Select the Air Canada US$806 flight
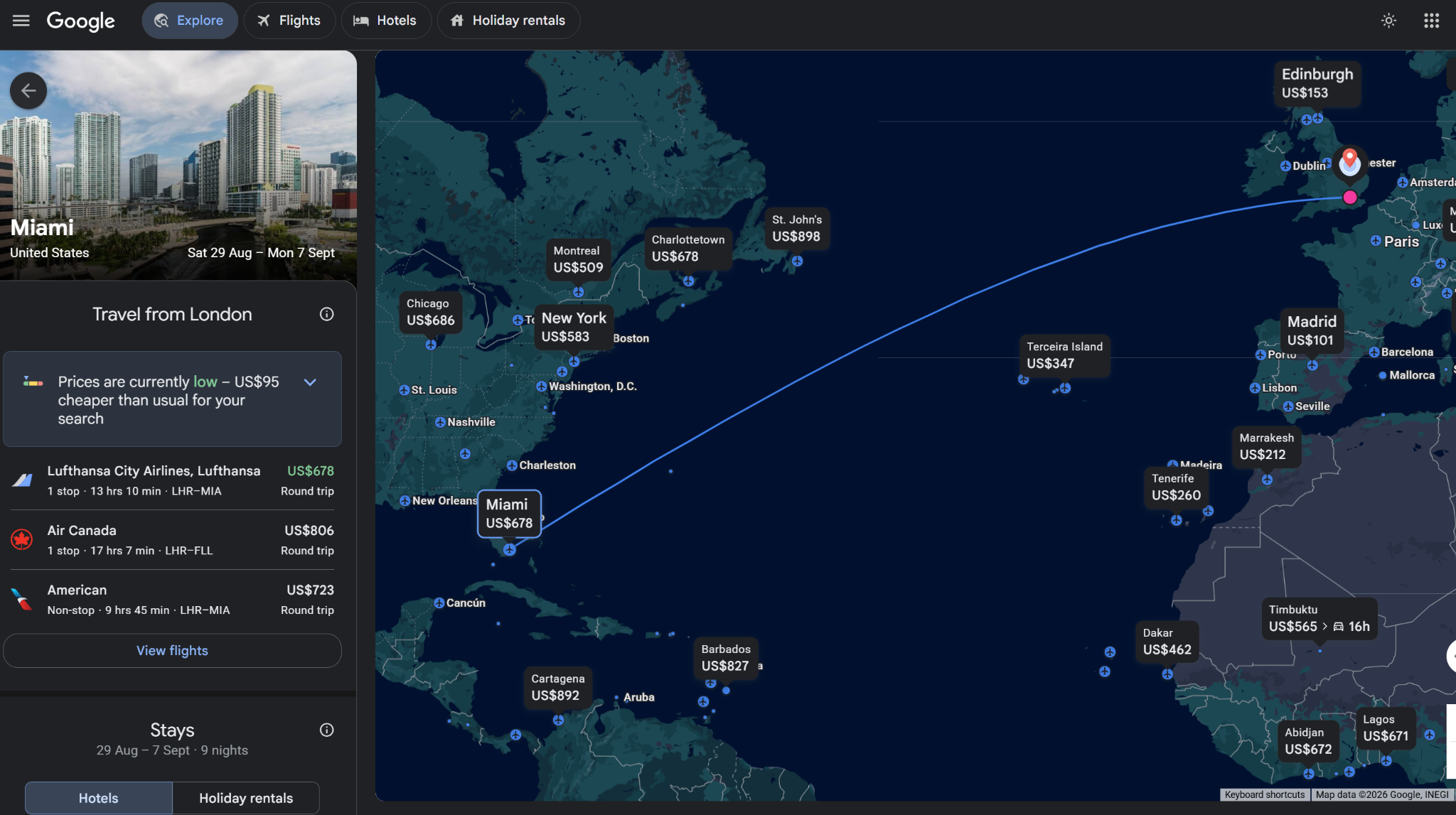Image resolution: width=1456 pixels, height=815 pixels. point(172,540)
